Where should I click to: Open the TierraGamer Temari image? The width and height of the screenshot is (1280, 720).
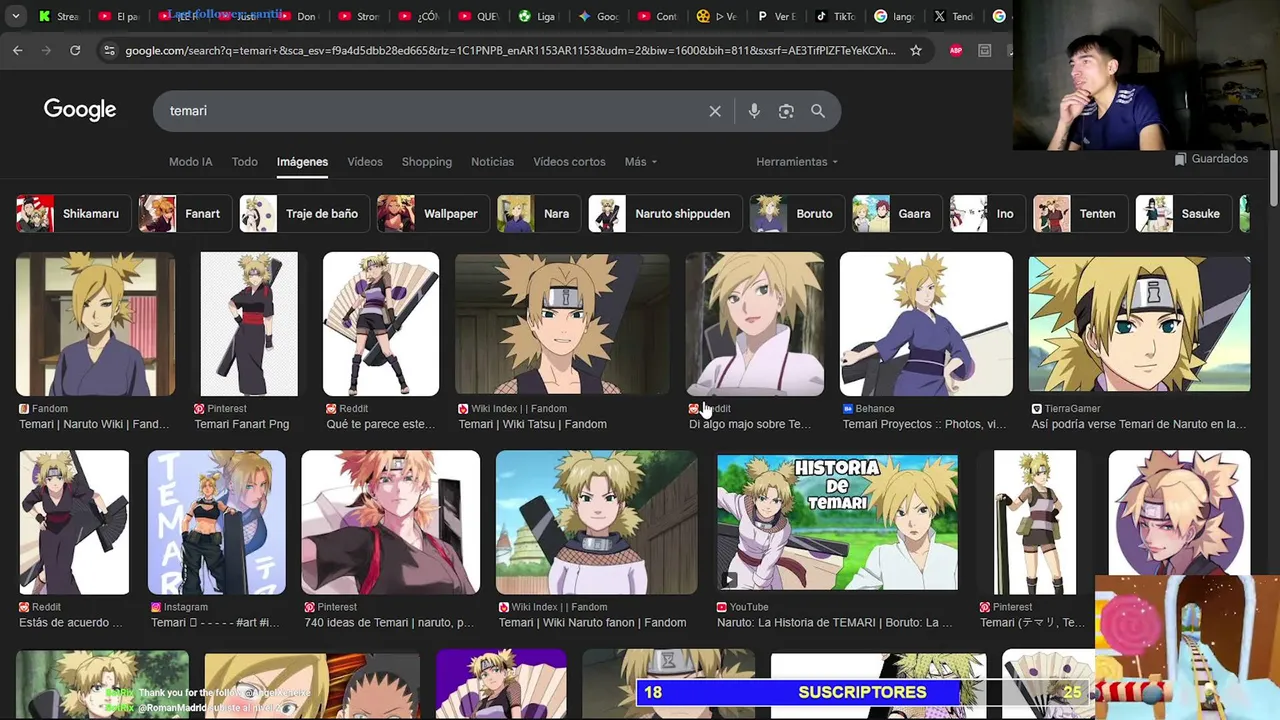pyautogui.click(x=1139, y=324)
